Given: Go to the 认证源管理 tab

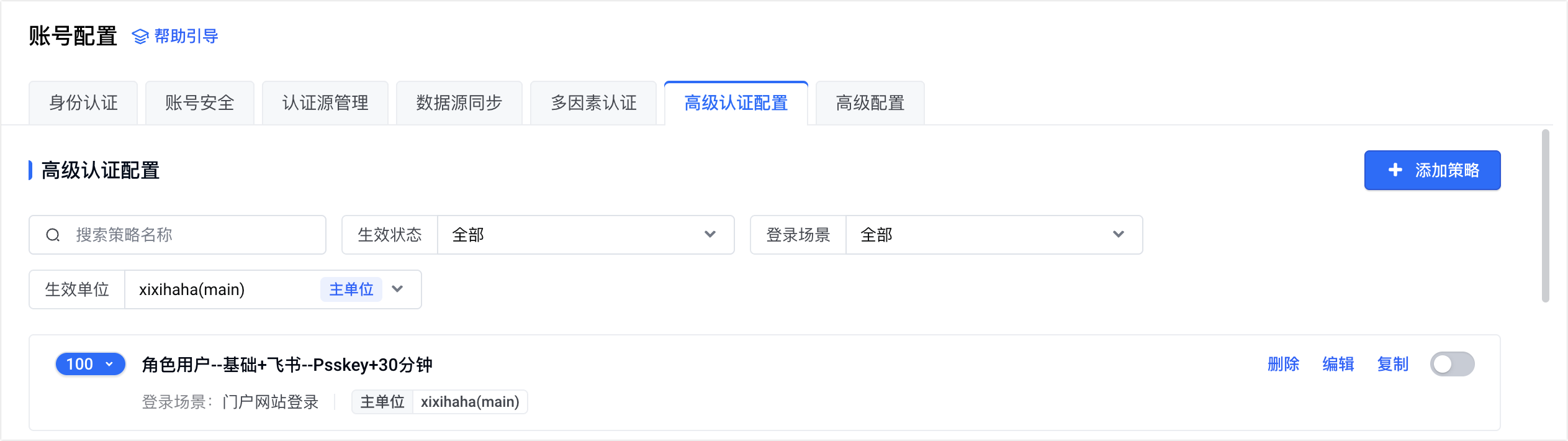Looking at the screenshot, I should pyautogui.click(x=325, y=103).
